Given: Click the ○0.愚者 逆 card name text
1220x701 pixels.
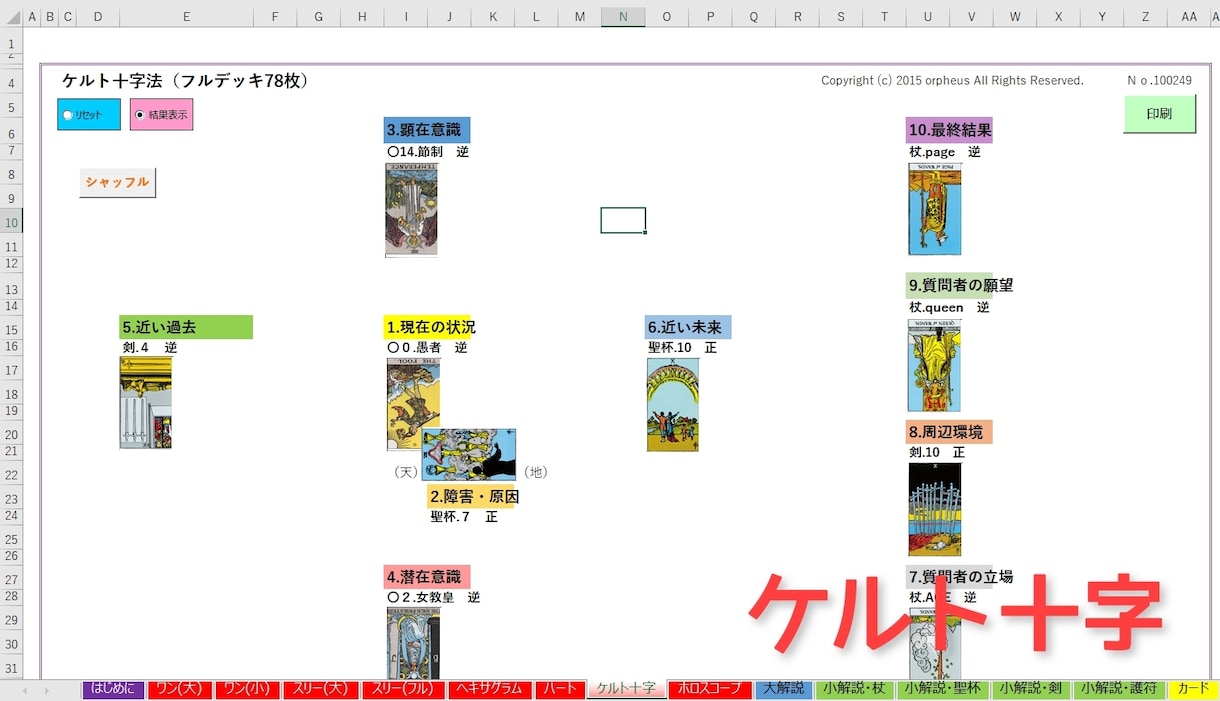Looking at the screenshot, I should [427, 348].
